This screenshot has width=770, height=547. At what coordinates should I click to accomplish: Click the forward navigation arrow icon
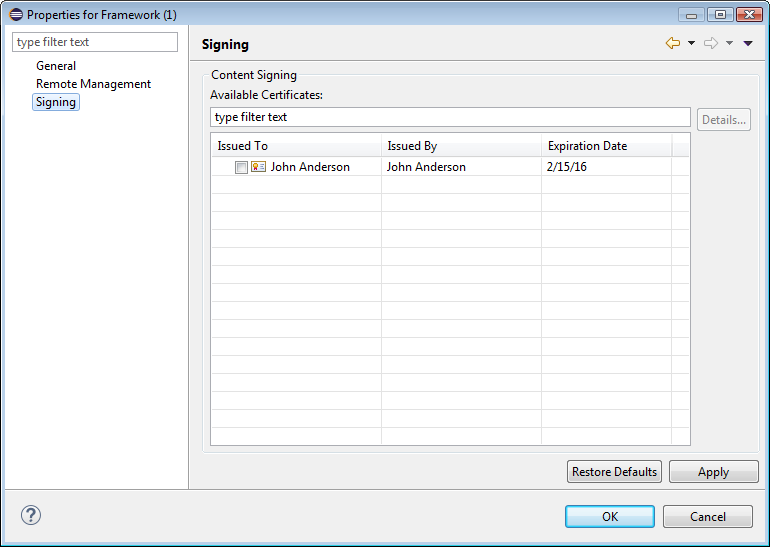pyautogui.click(x=711, y=44)
